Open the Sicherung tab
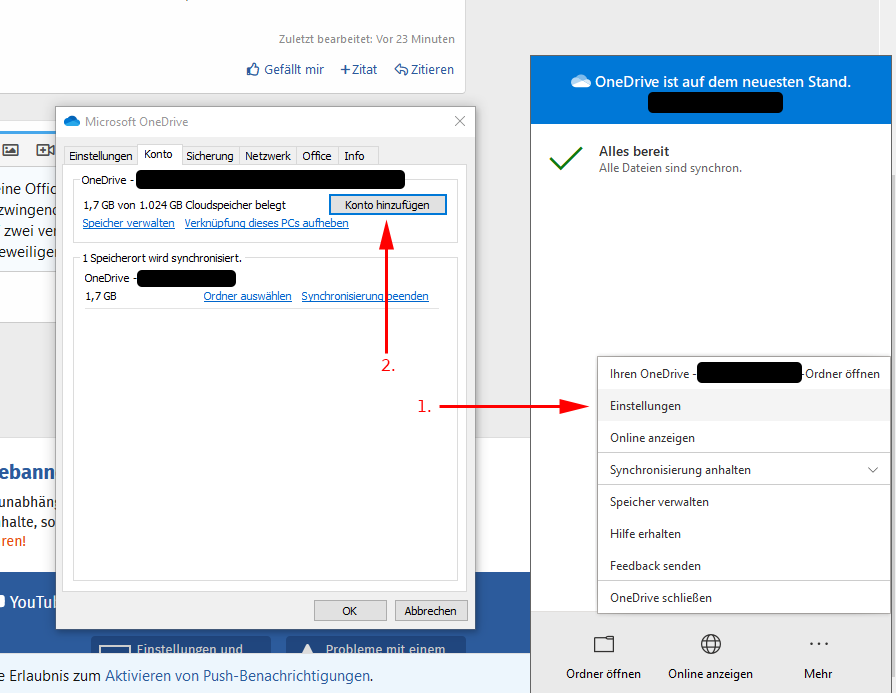This screenshot has height=693, width=896. tap(210, 156)
